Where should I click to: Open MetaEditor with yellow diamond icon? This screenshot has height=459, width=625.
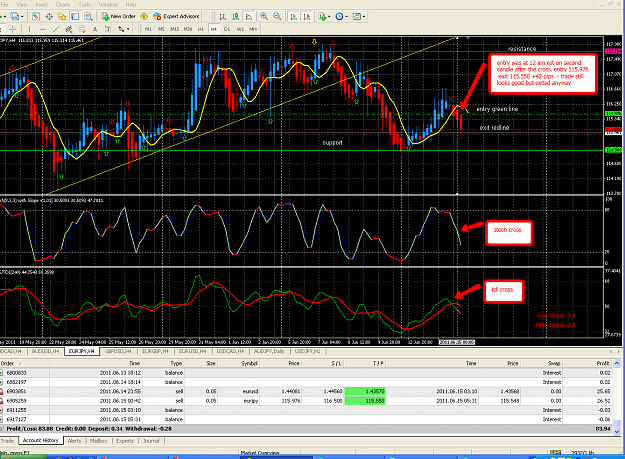coord(144,16)
